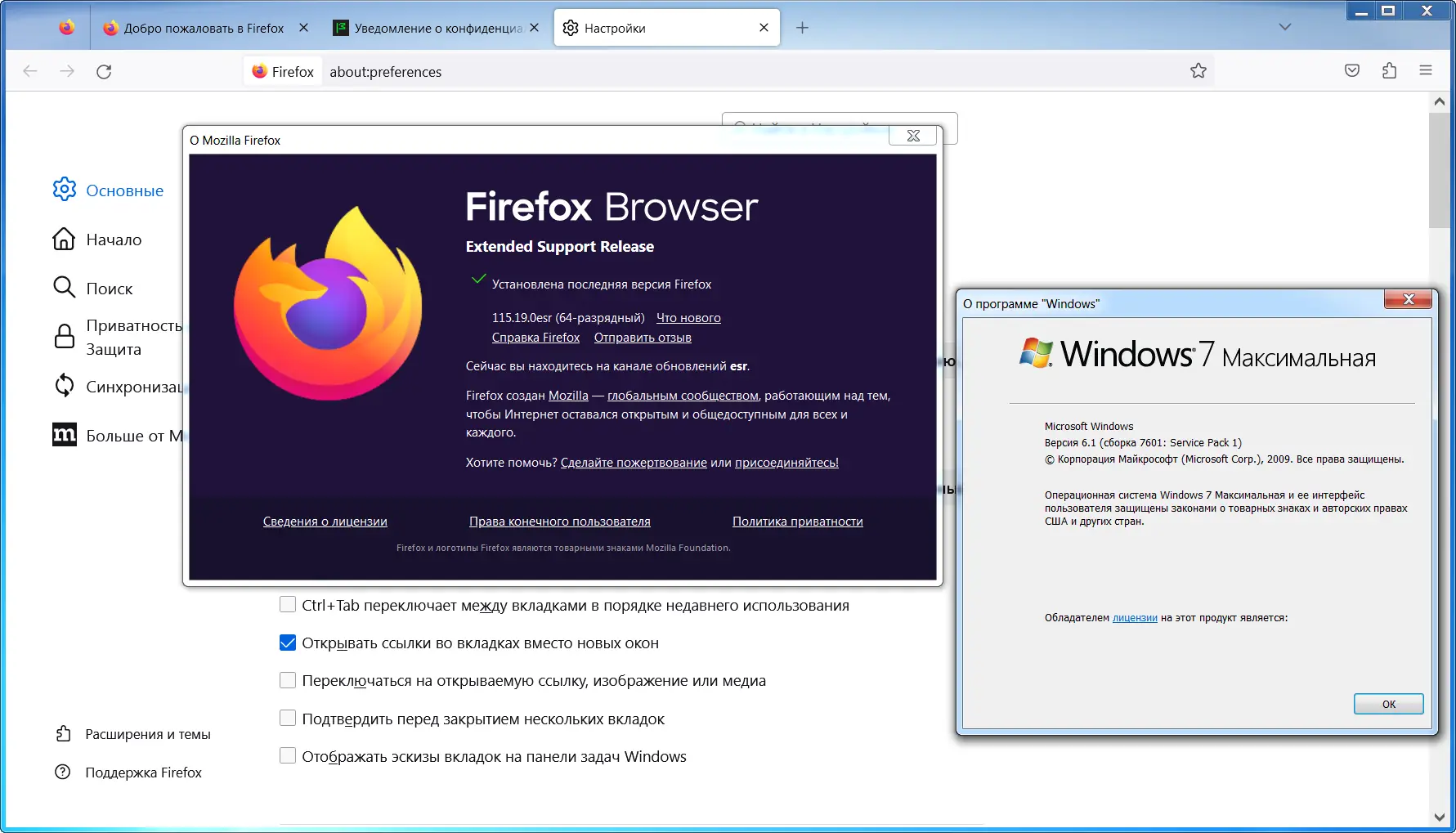Go forward with the forward arrow
This screenshot has width=1456, height=833.
coord(67,72)
